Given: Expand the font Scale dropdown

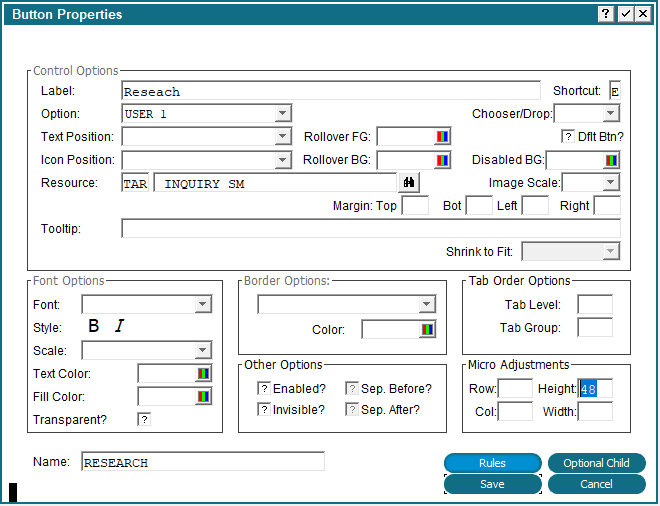Looking at the screenshot, I should pos(203,350).
